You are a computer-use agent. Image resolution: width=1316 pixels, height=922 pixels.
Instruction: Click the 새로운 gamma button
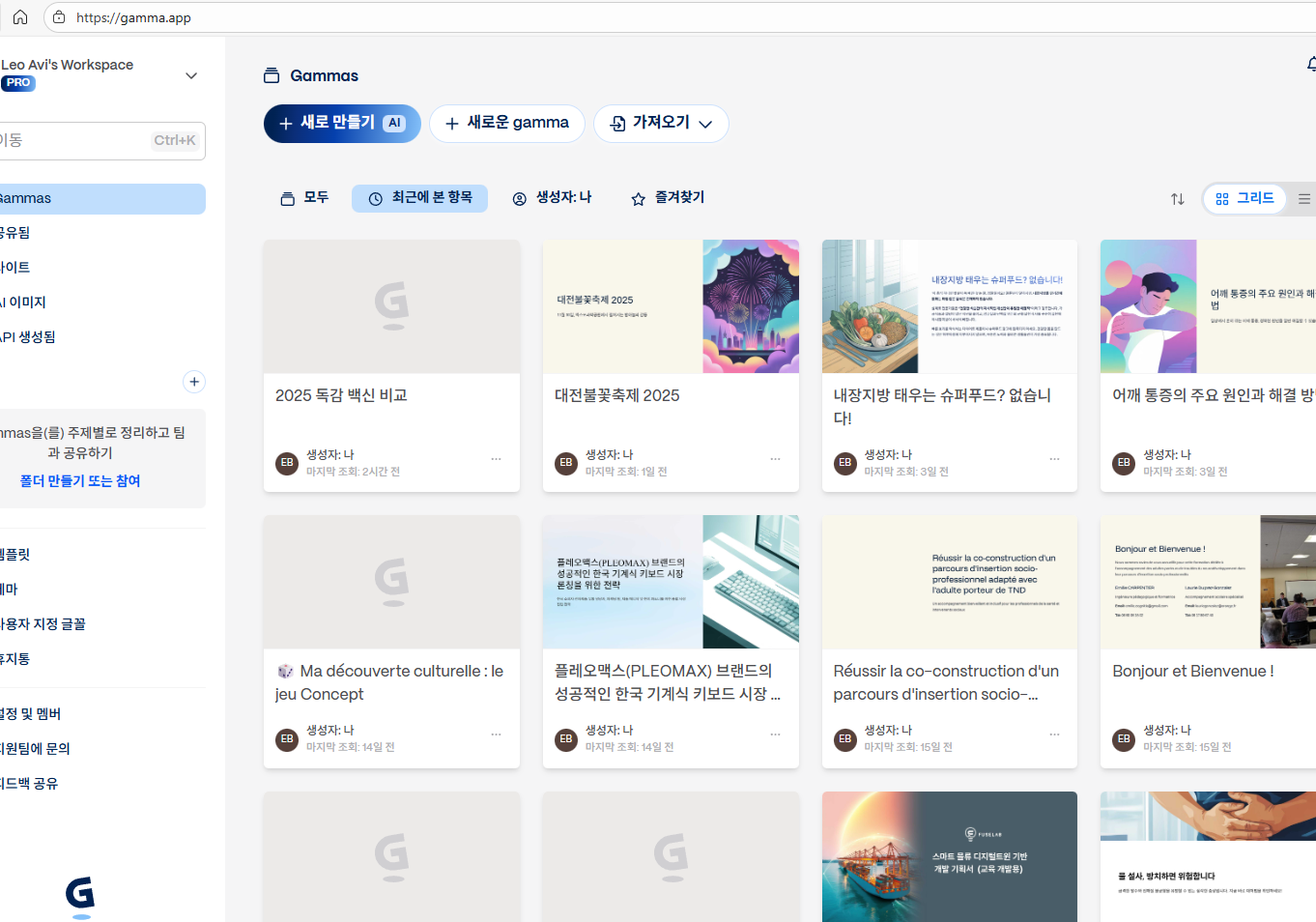[x=507, y=124]
